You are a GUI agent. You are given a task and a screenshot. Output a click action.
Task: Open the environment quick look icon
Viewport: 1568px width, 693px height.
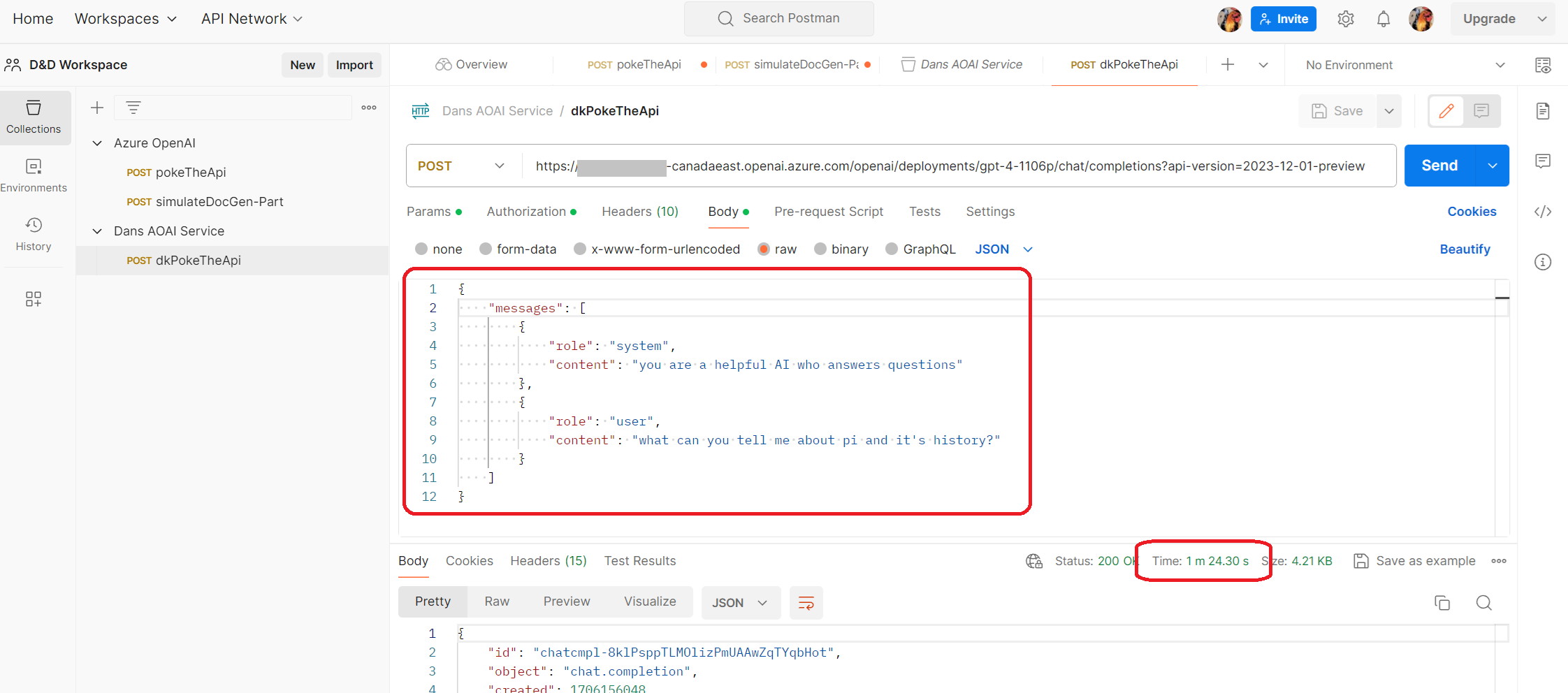(1543, 65)
